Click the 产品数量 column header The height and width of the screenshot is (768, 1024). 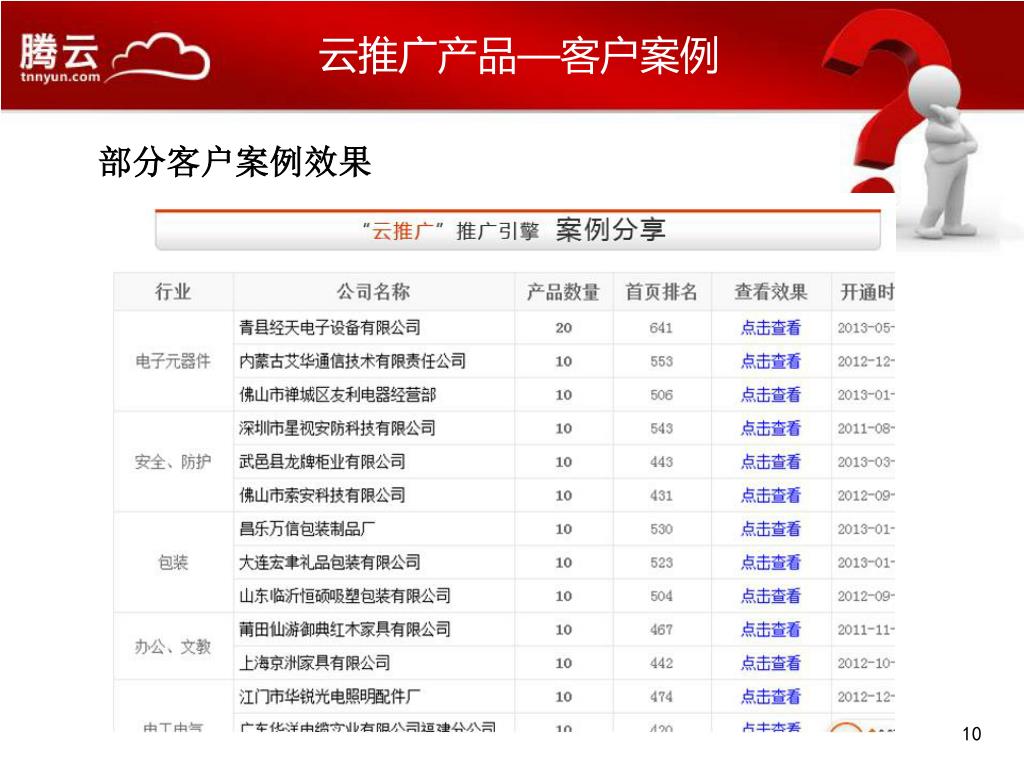(x=564, y=292)
